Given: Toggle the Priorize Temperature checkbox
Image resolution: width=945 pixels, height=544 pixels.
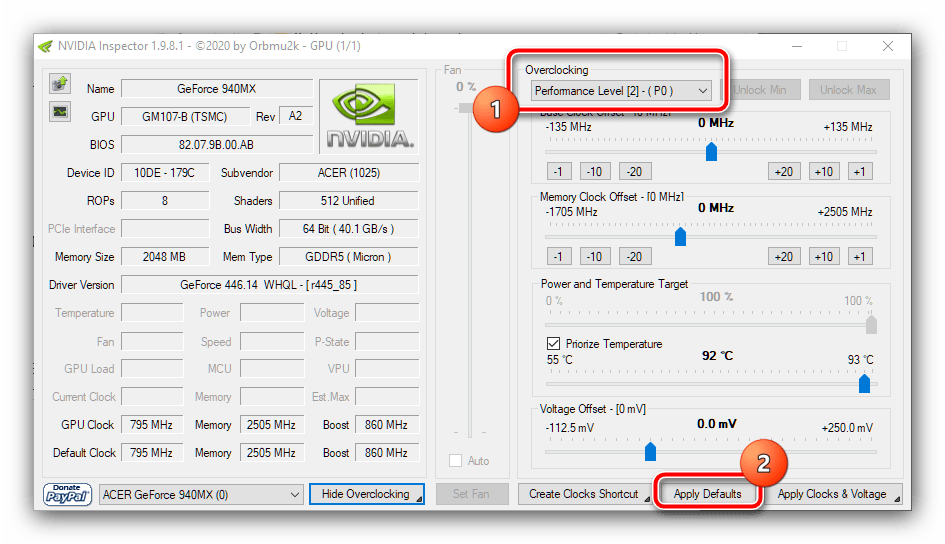Looking at the screenshot, I should 553,344.
